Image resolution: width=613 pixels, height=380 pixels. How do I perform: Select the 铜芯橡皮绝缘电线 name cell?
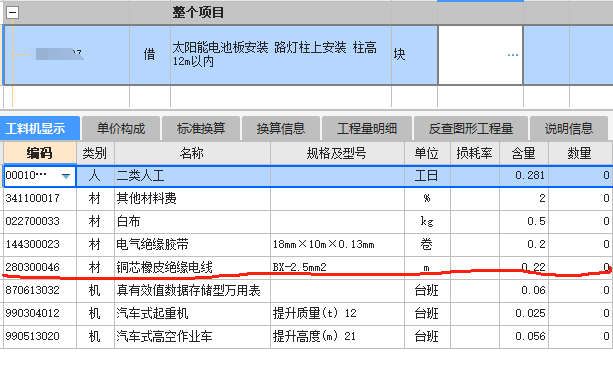pyautogui.click(x=192, y=268)
